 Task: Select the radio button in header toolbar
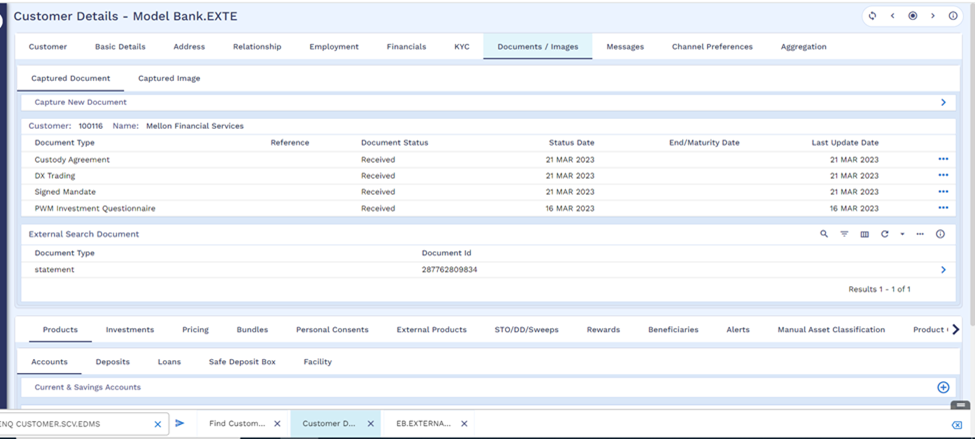click(913, 16)
